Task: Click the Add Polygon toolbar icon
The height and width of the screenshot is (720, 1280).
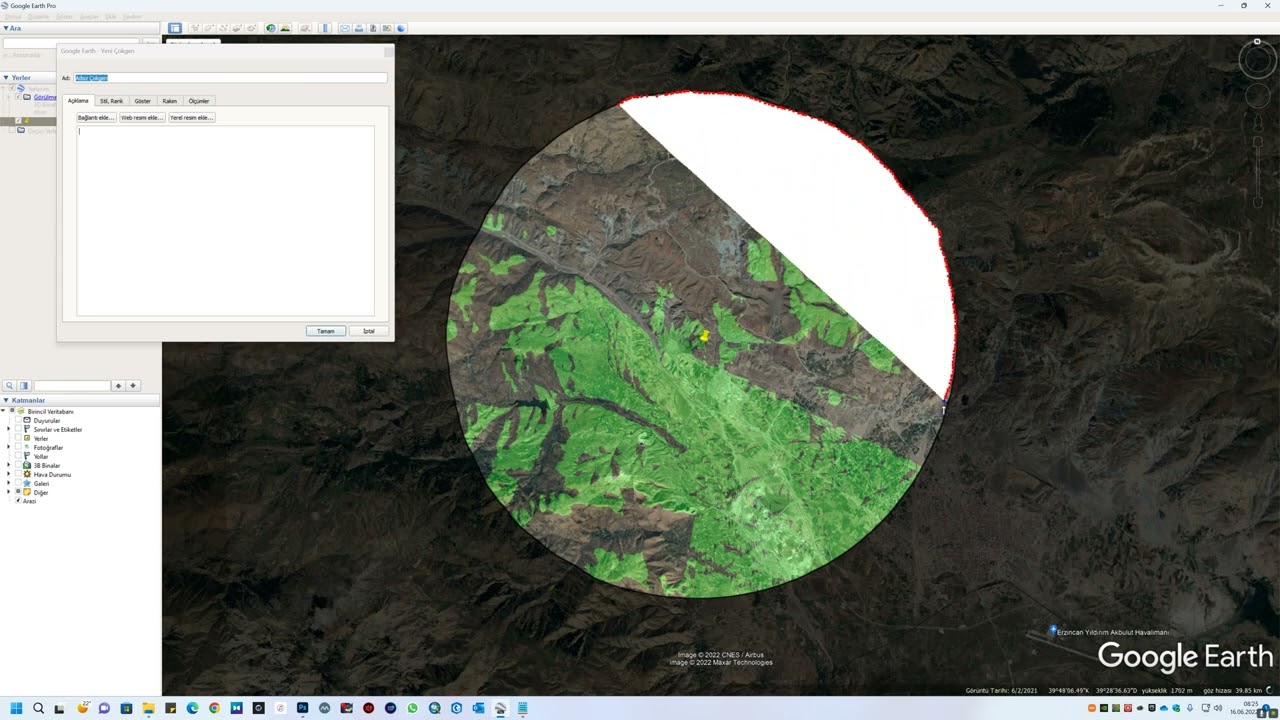Action: [x=209, y=28]
